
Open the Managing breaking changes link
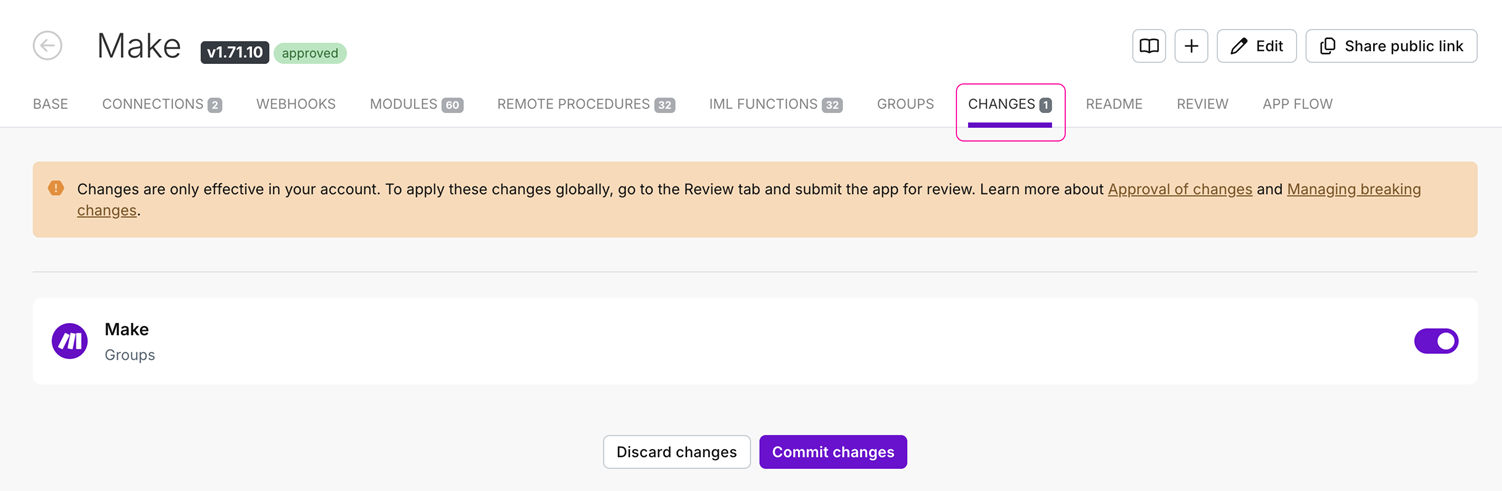tap(1354, 189)
